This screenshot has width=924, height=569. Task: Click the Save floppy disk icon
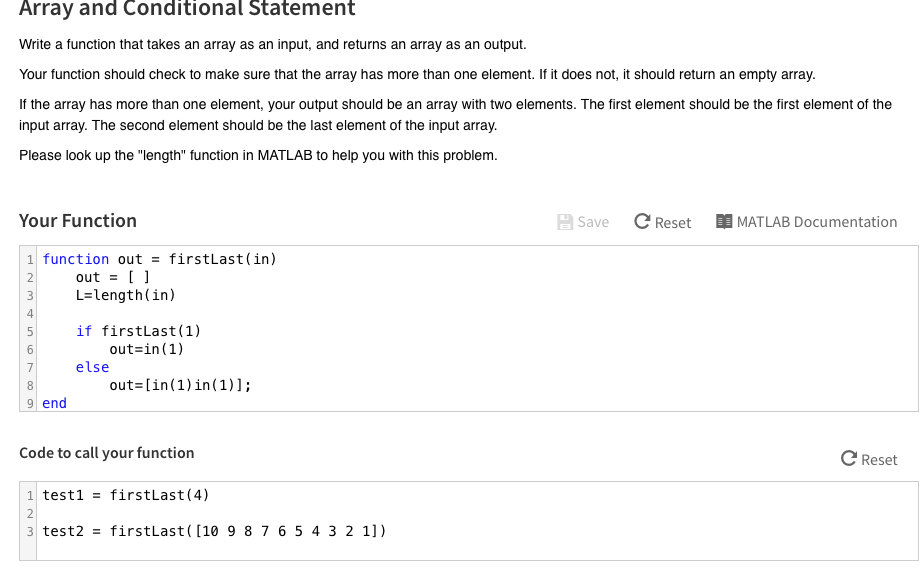pos(565,222)
